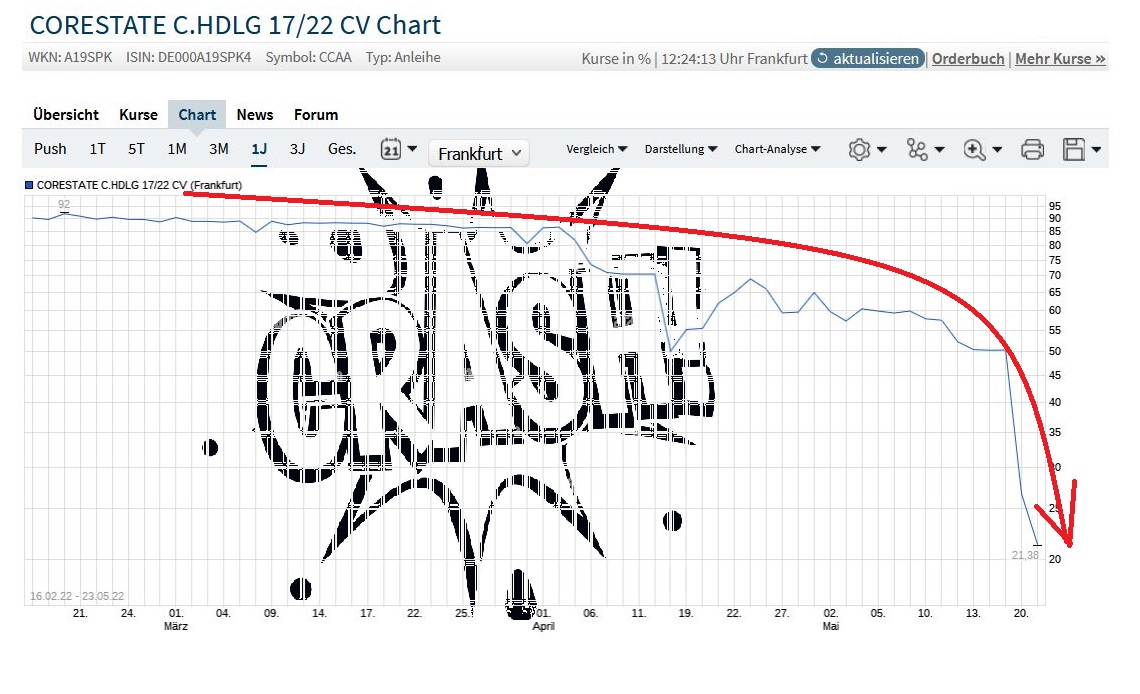
Task: Open the Darstellung dropdown menu
Action: [680, 149]
